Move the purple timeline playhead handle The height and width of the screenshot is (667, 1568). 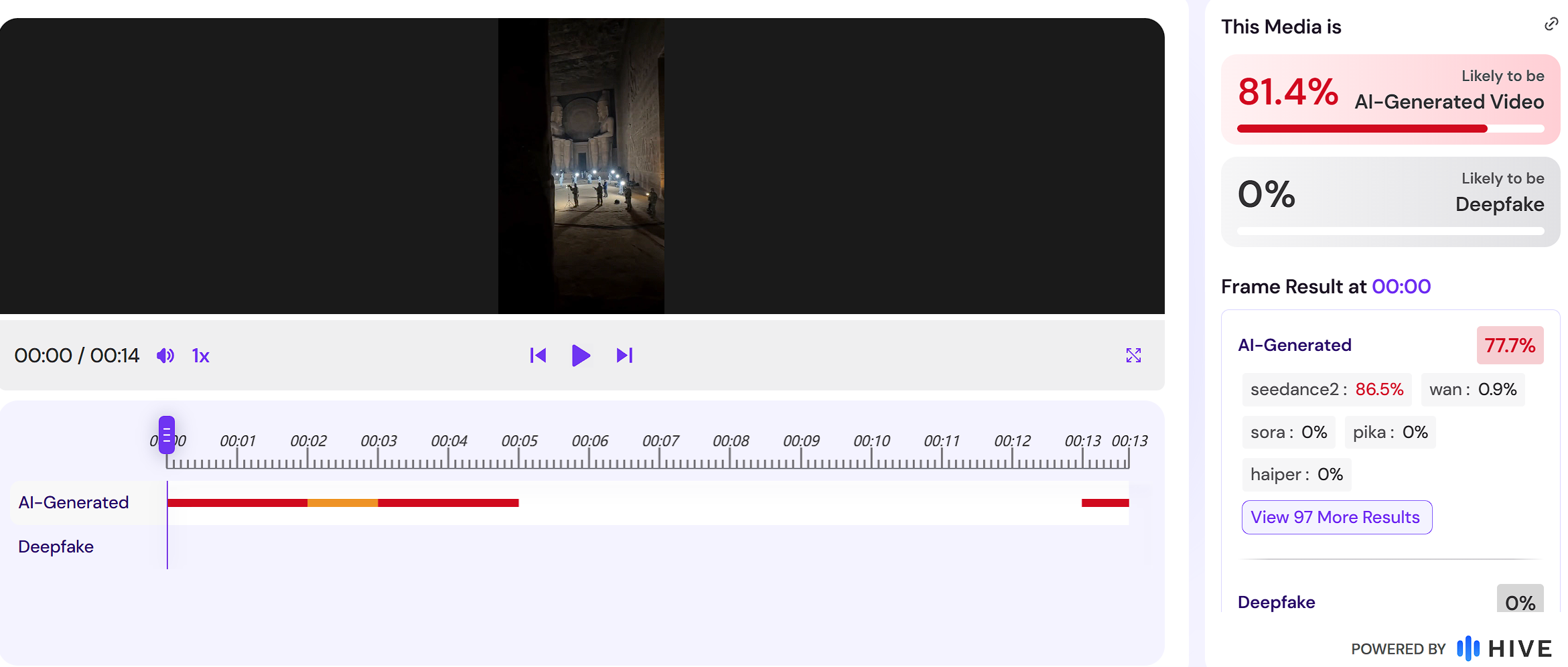[167, 435]
